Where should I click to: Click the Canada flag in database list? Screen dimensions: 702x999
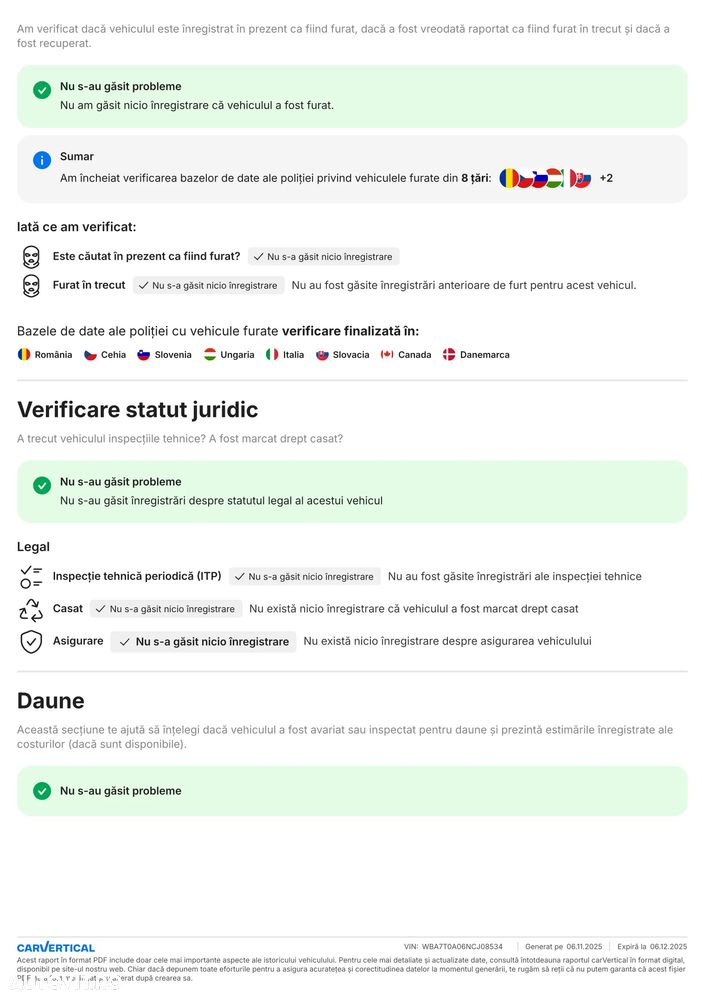coord(387,354)
